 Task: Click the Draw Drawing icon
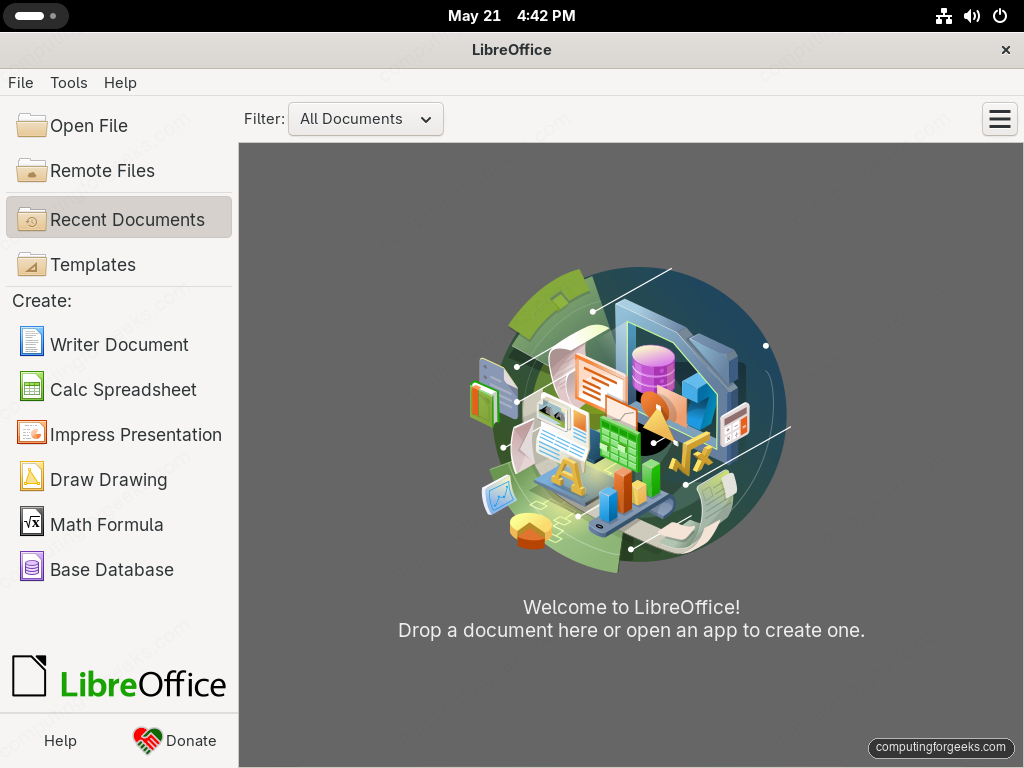[x=31, y=477]
